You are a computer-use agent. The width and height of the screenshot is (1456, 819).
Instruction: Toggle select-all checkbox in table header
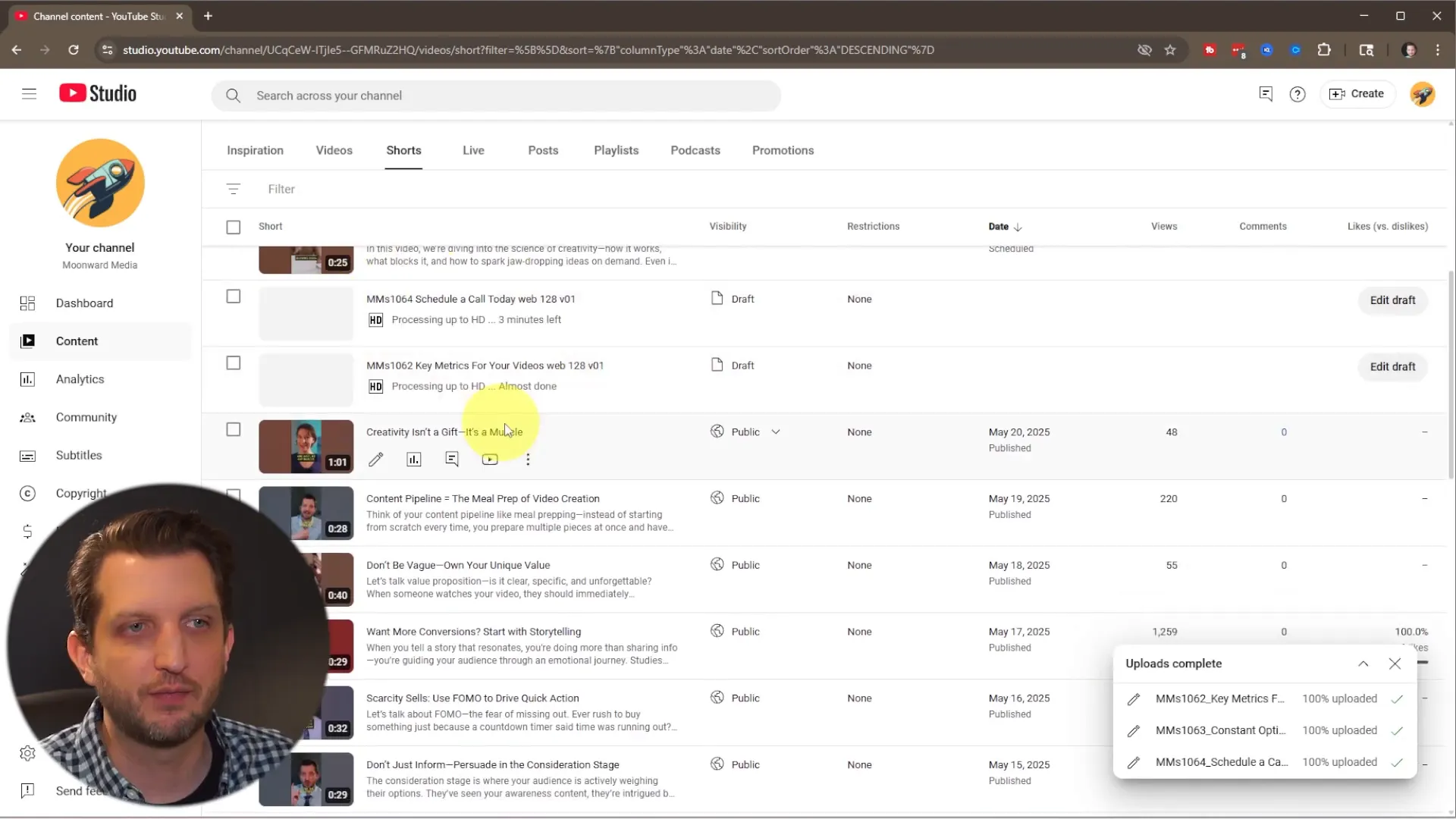(x=234, y=227)
